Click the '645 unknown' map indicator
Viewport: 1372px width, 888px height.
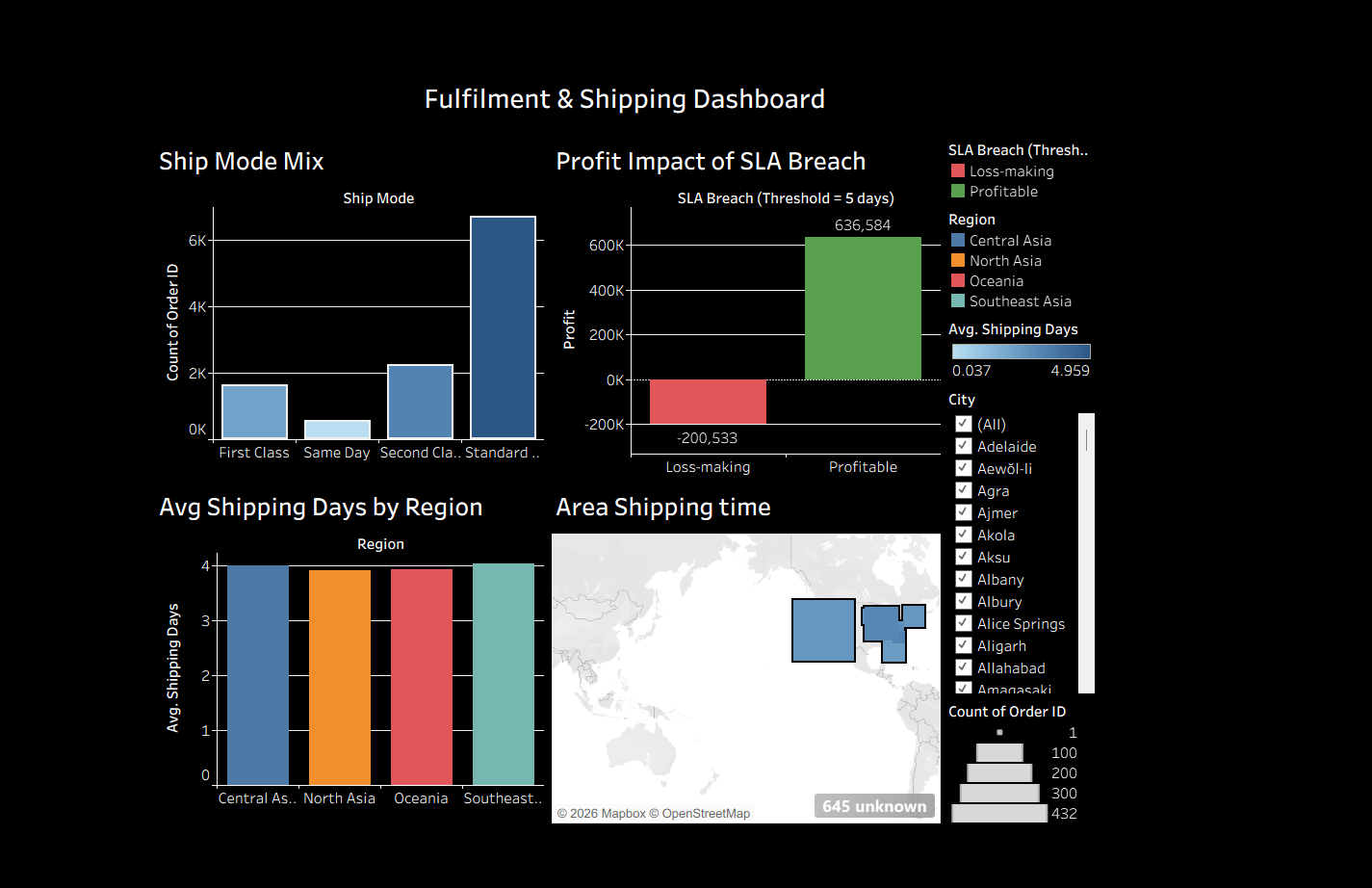874,806
